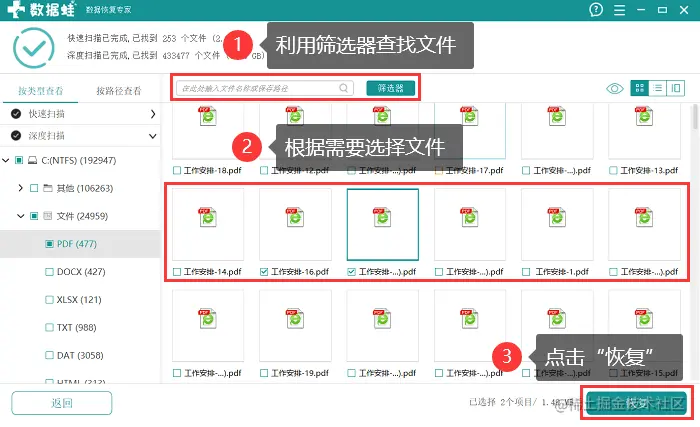Viewport: 700px width, 427px height.
Task: Click PDF icon of 工作安排-14.pdf
Action: [x=208, y=218]
